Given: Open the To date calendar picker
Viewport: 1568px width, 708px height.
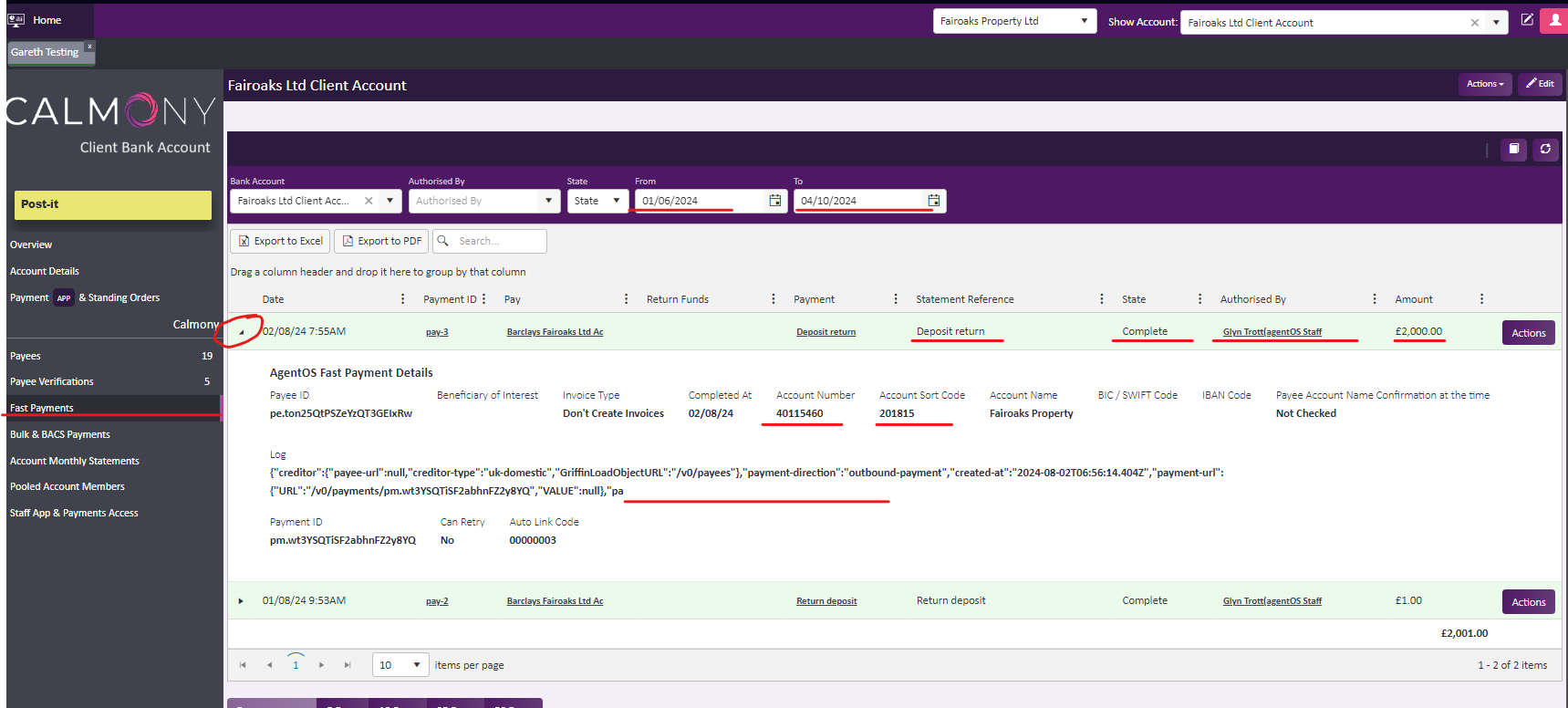Looking at the screenshot, I should click(x=934, y=201).
